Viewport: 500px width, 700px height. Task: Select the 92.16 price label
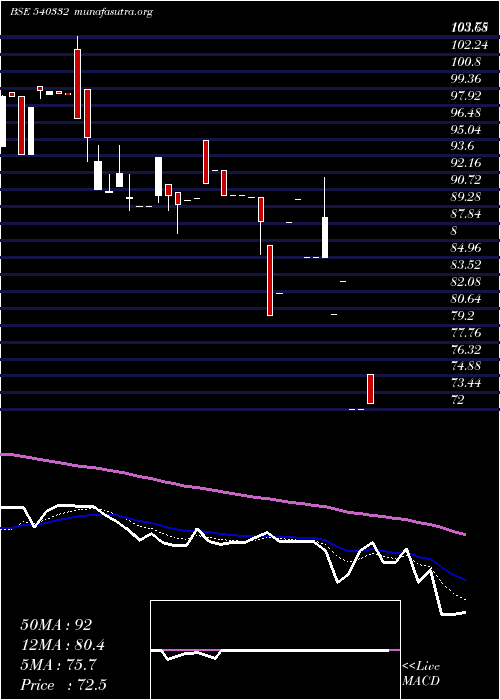click(466, 162)
